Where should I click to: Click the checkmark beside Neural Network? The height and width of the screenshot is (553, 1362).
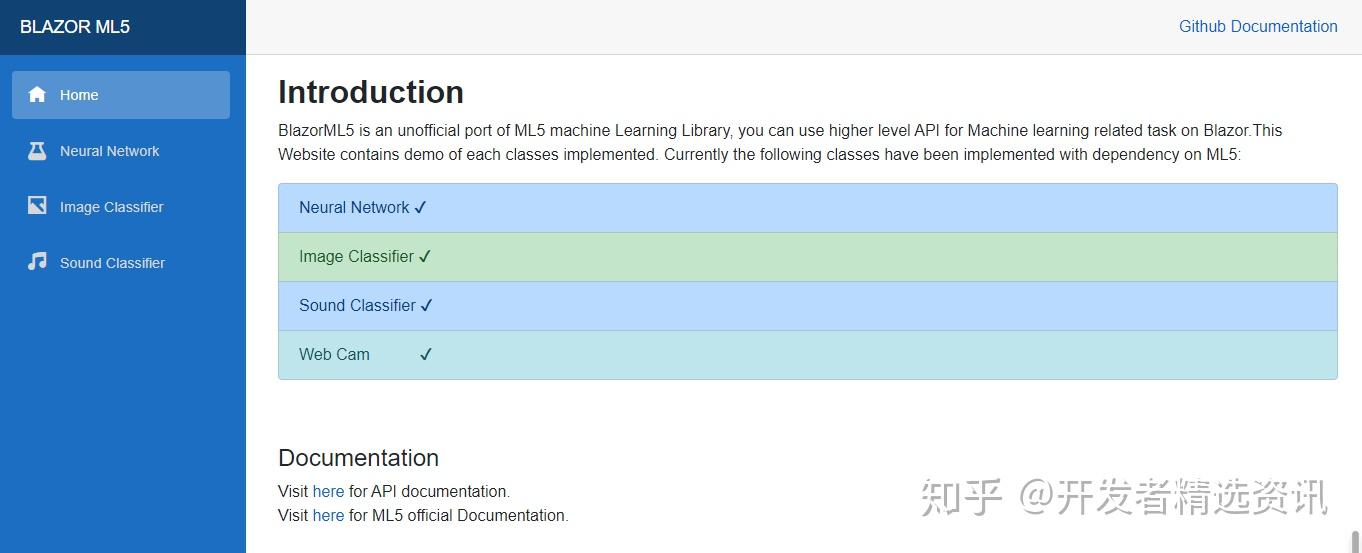(x=420, y=208)
